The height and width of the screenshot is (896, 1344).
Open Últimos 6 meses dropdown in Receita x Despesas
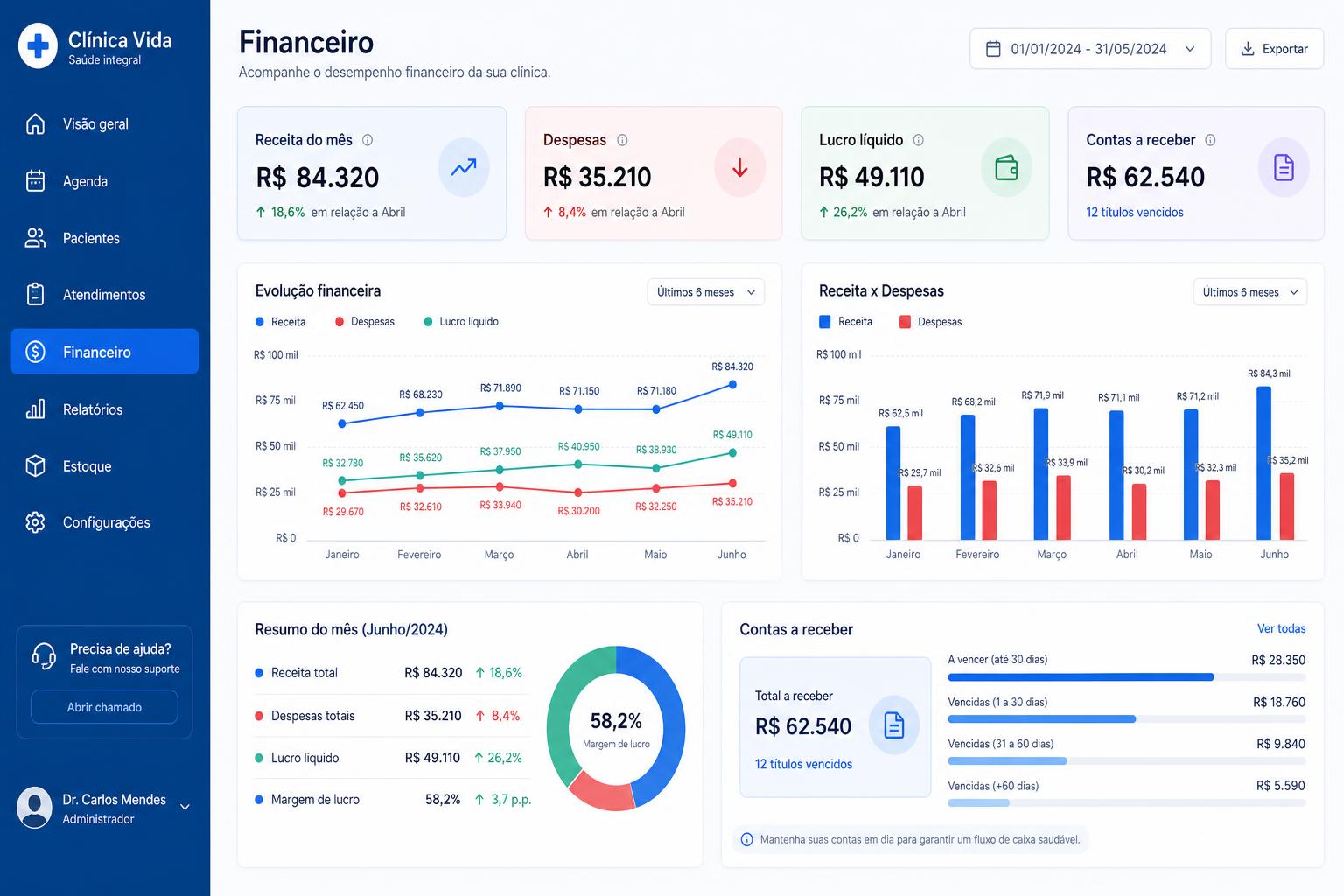pyautogui.click(x=1249, y=292)
